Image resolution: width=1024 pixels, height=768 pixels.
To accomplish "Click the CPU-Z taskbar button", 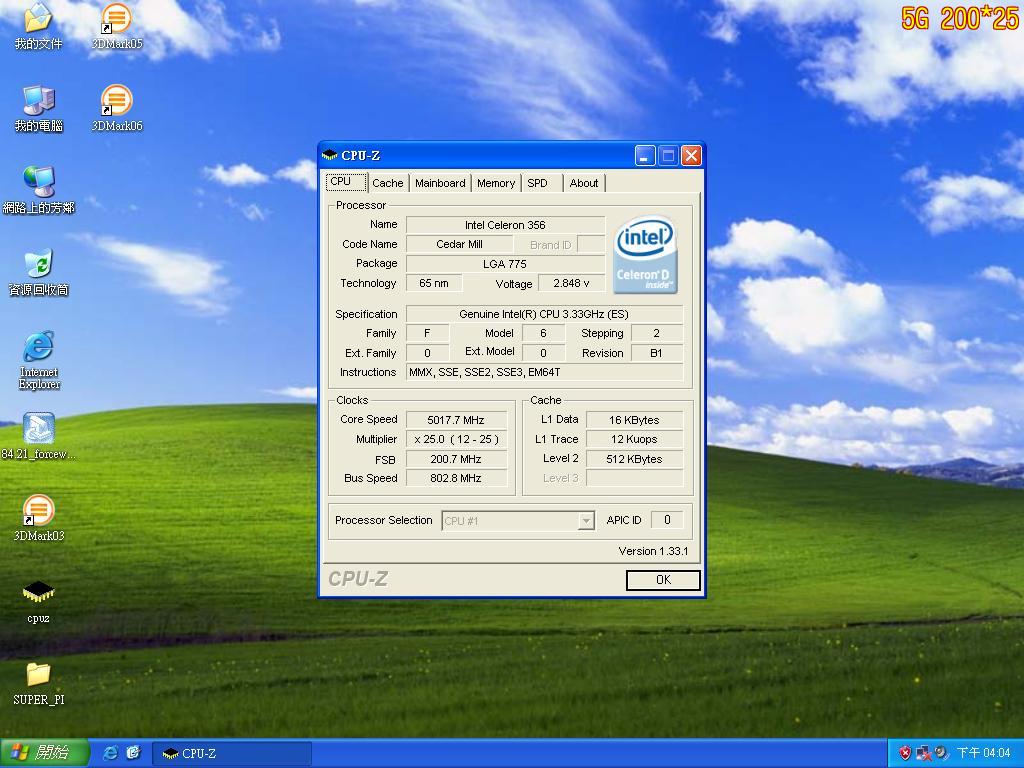I will click(x=232, y=754).
